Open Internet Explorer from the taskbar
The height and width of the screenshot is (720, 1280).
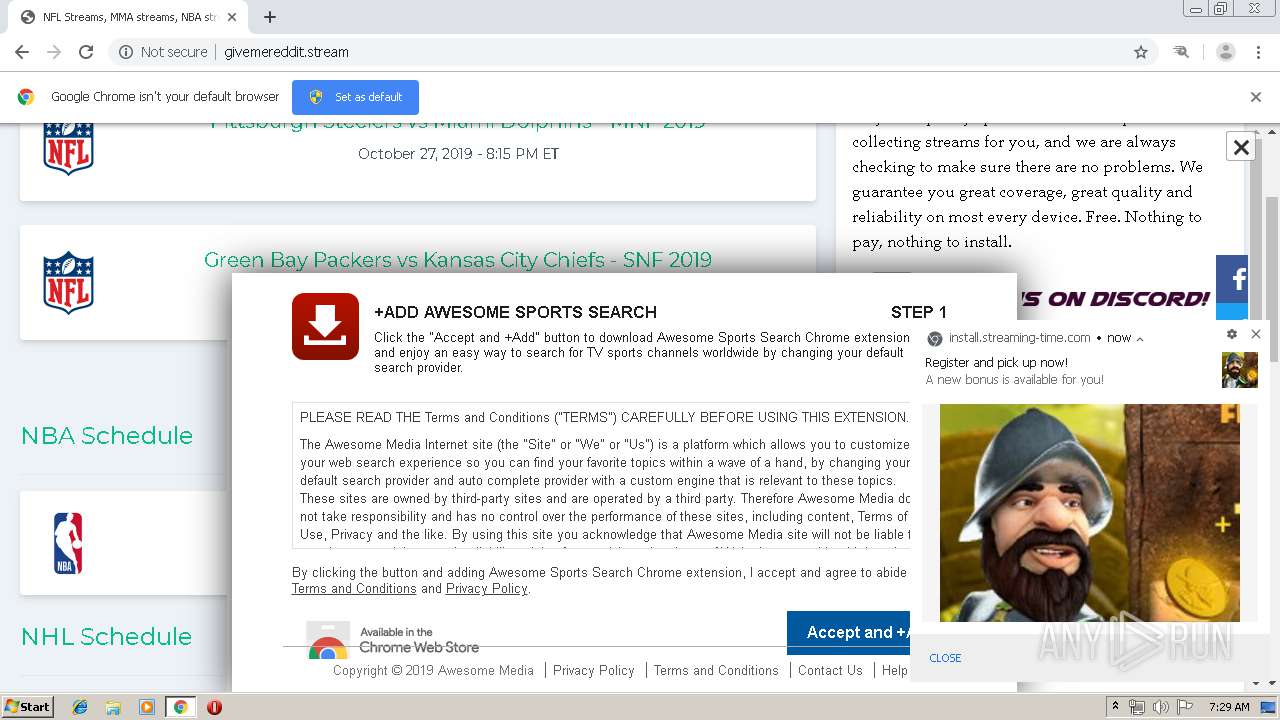[80, 707]
